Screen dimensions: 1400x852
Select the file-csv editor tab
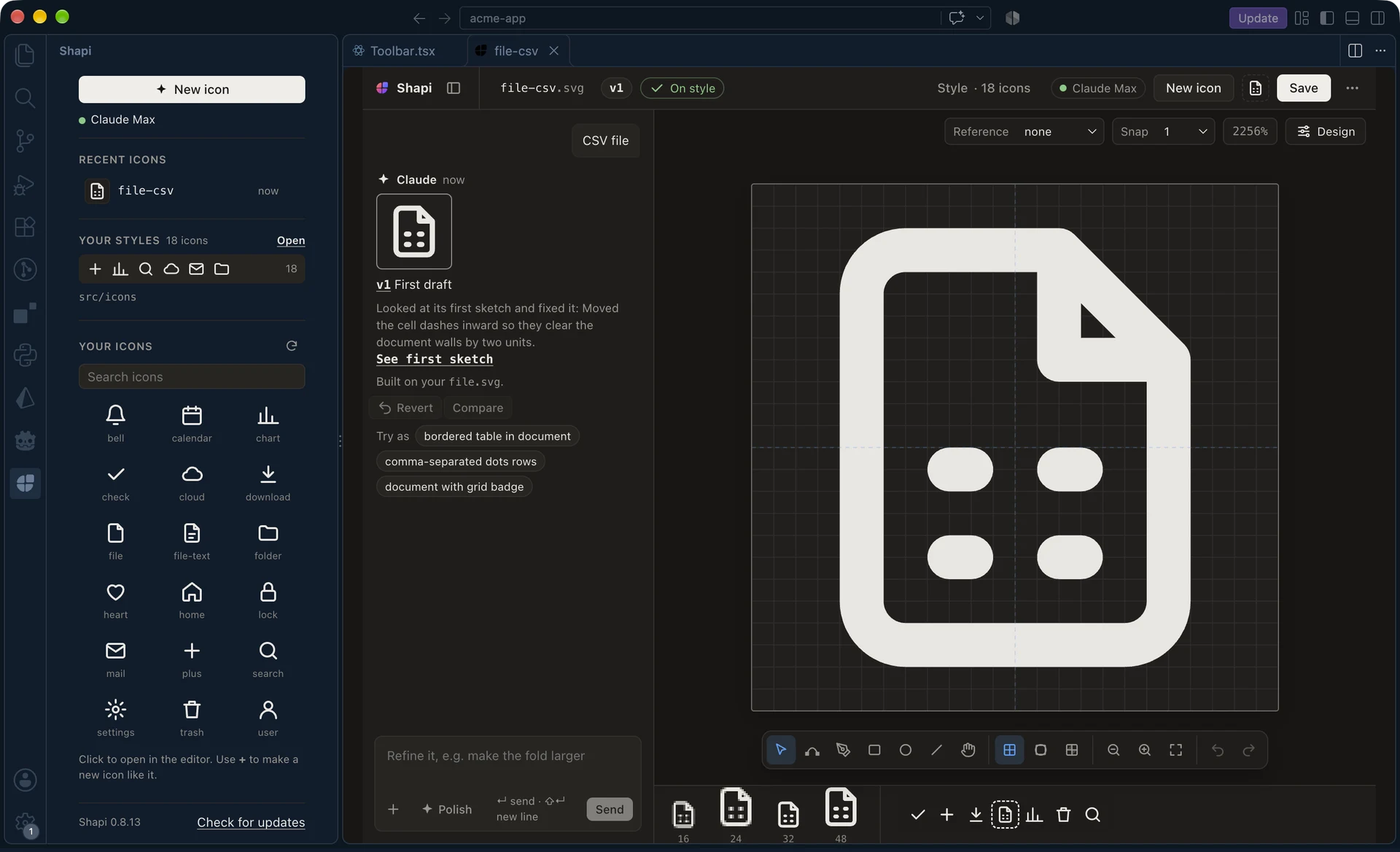coord(516,50)
